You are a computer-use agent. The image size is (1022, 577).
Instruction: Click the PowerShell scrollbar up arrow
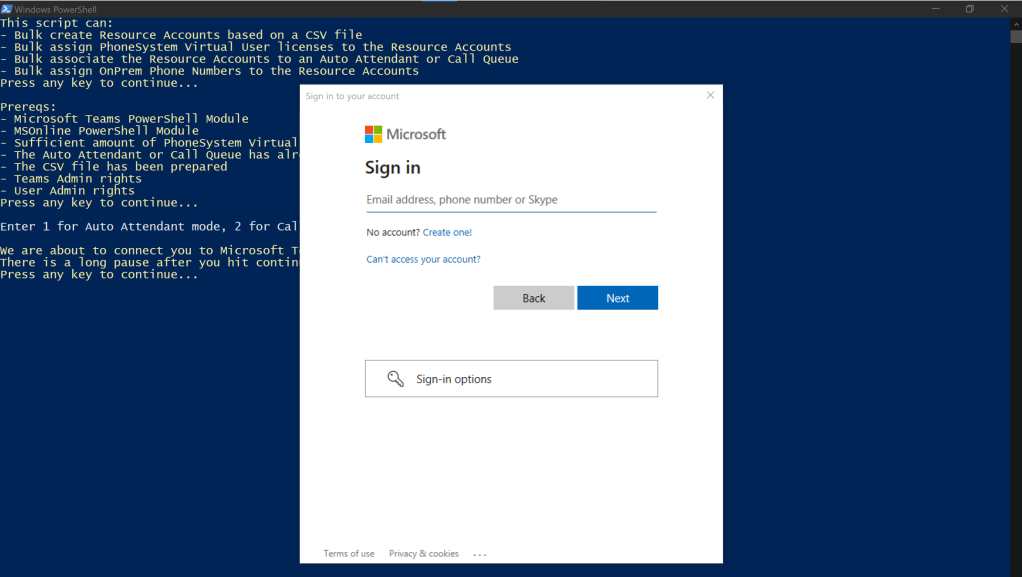click(x=1015, y=24)
